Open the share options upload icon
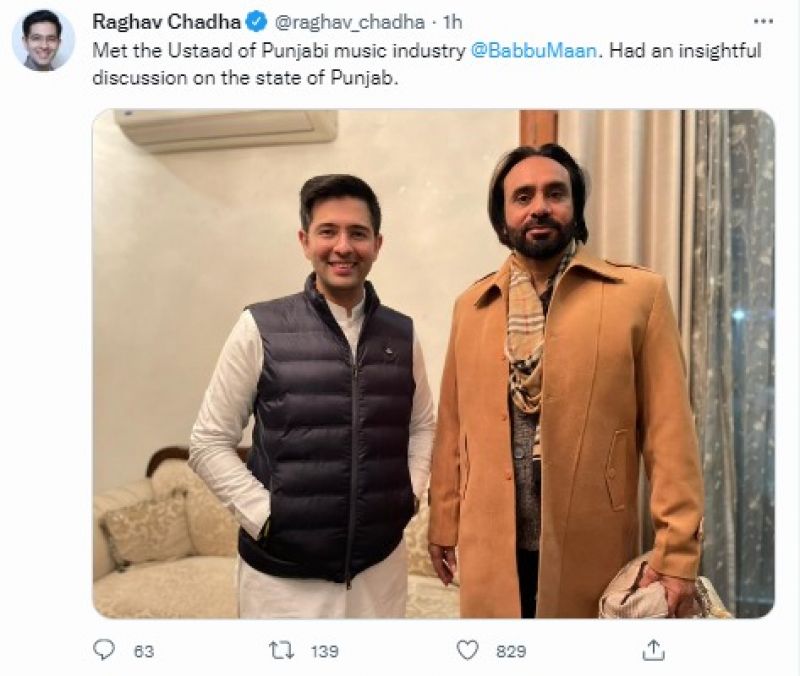Viewport: 800px width, 676px height. (x=654, y=650)
